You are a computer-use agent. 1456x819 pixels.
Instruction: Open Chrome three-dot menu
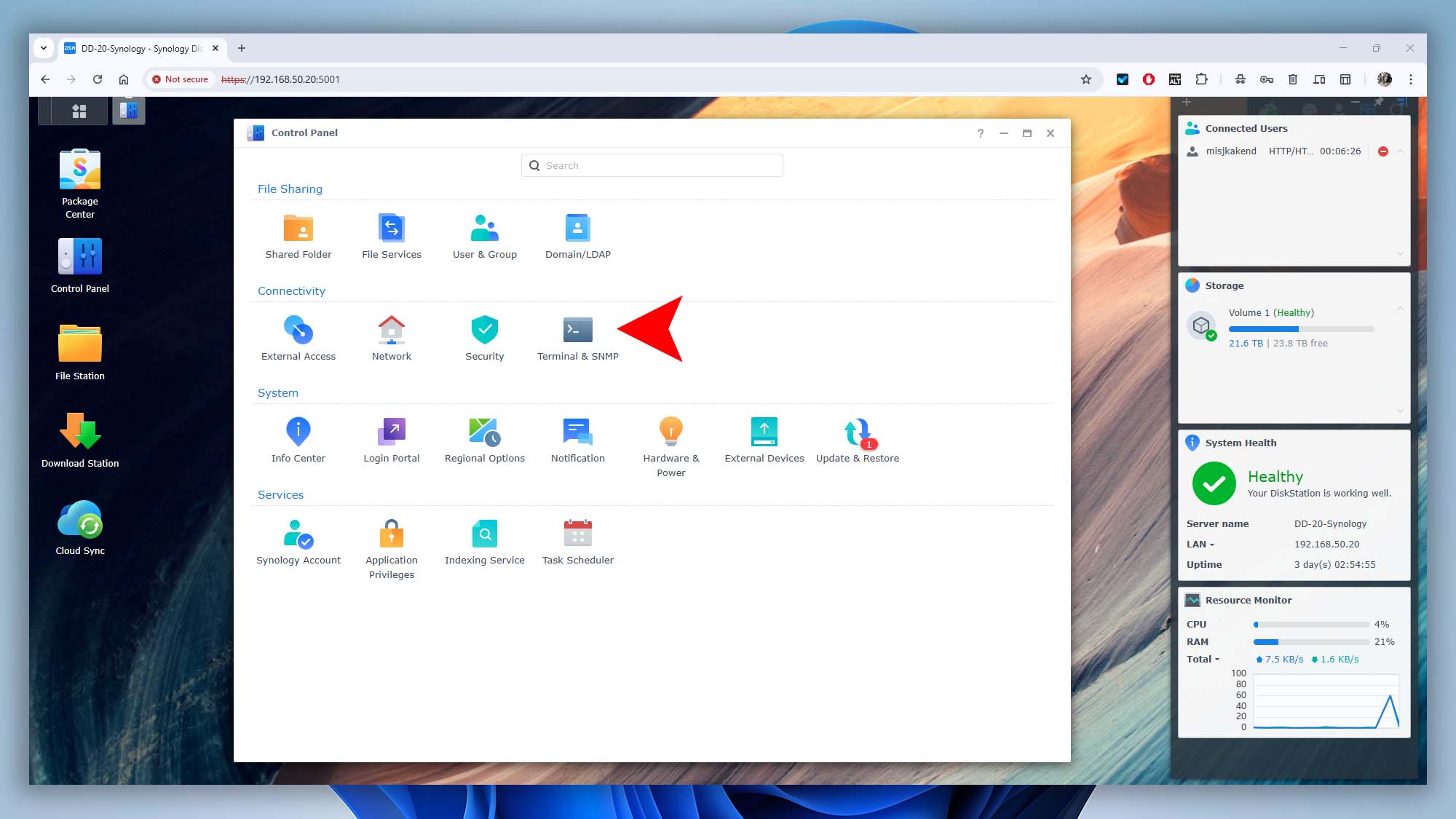[x=1410, y=79]
